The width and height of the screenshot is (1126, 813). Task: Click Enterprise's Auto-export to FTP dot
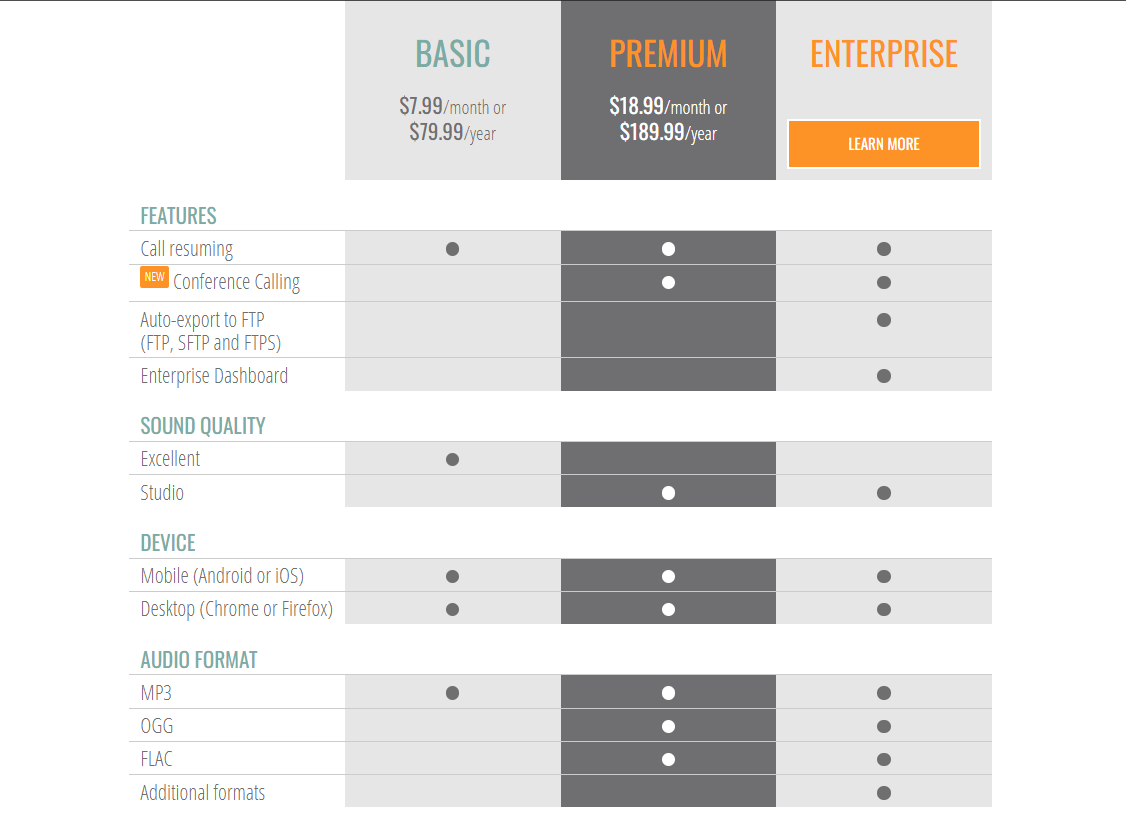(x=883, y=320)
